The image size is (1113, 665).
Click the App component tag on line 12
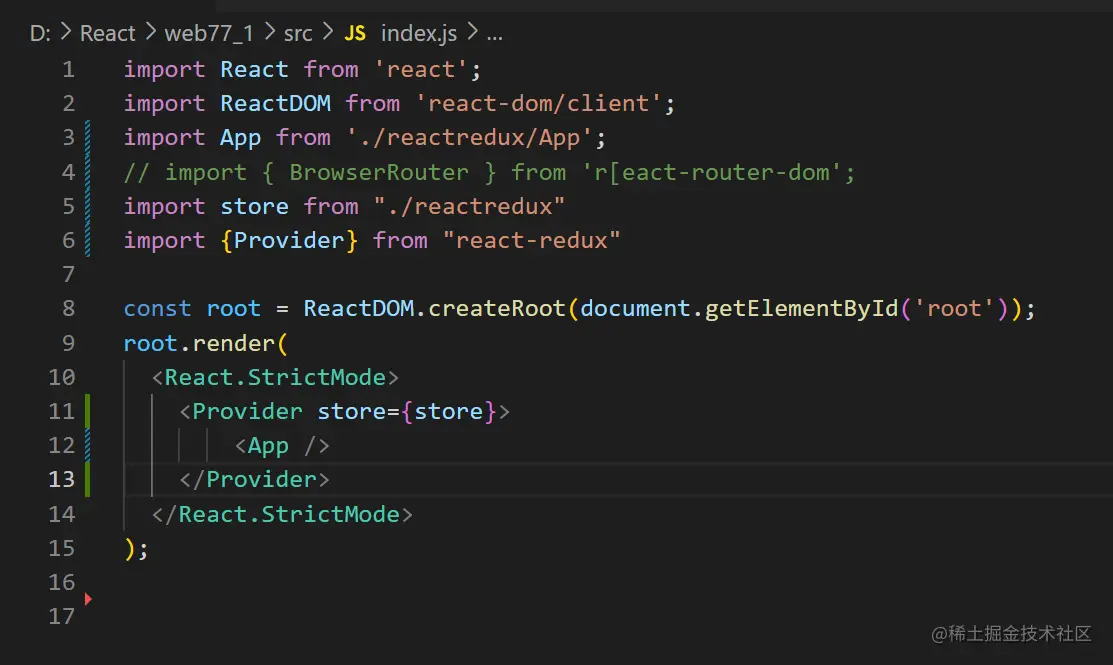(x=268, y=445)
